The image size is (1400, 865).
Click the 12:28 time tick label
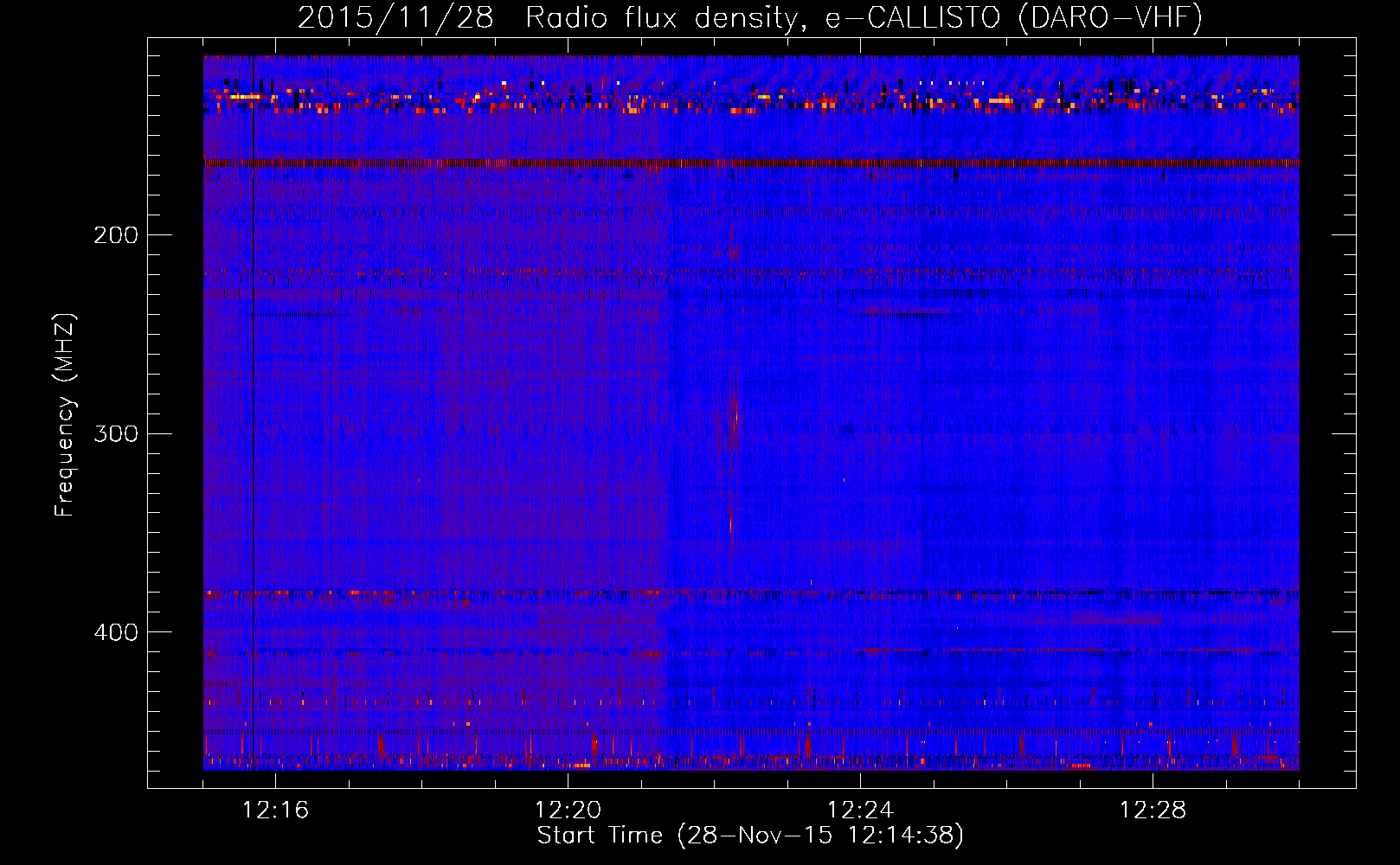tap(1153, 811)
